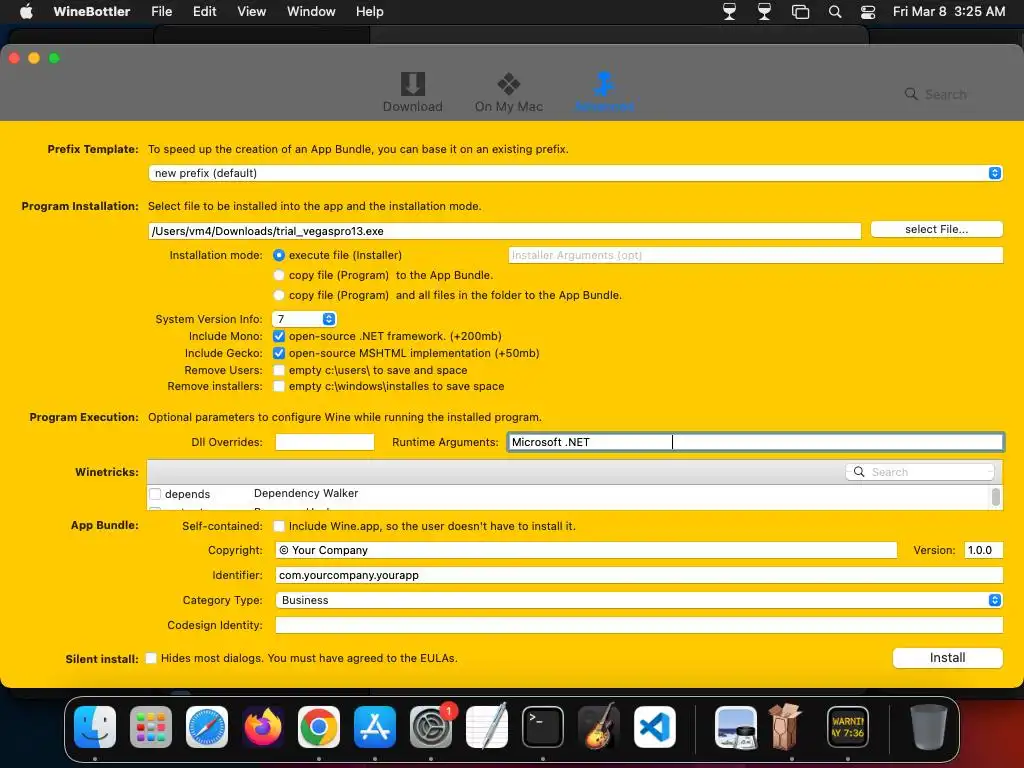Open the Category Type Business dropdown

pyautogui.click(x=639, y=600)
